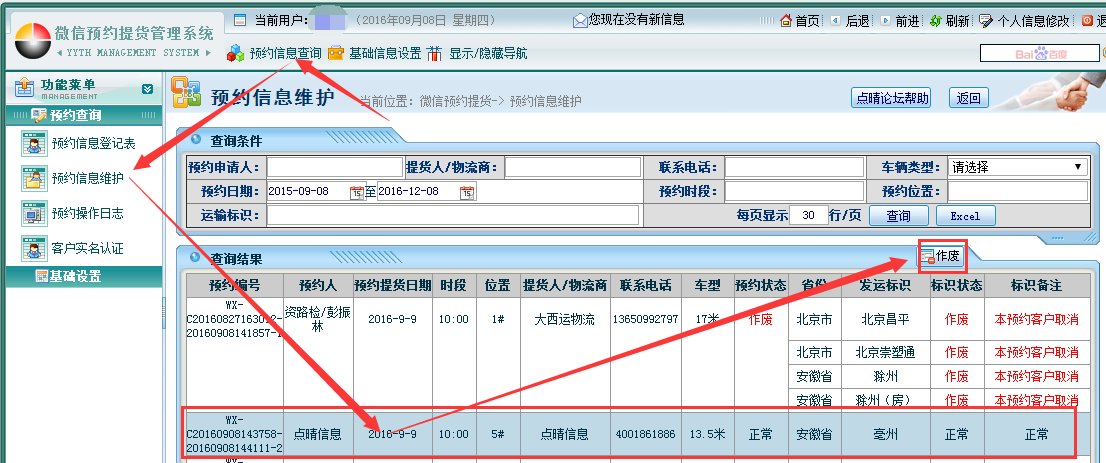Image resolution: width=1106 pixels, height=463 pixels.
Task: Expand the 基础设置 sidebar section
Action: pyautogui.click(x=68, y=276)
